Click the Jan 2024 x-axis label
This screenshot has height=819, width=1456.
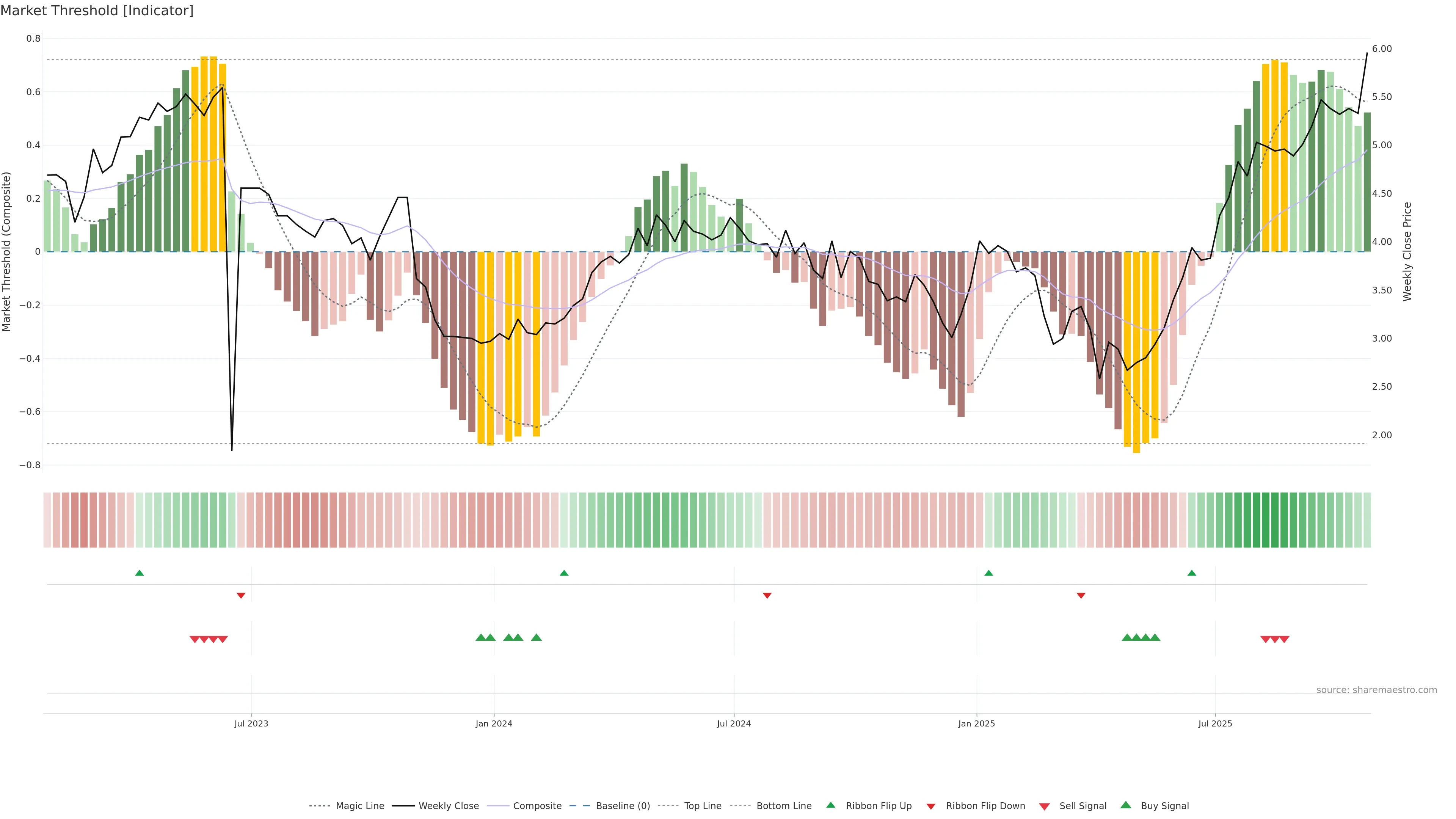click(x=493, y=723)
